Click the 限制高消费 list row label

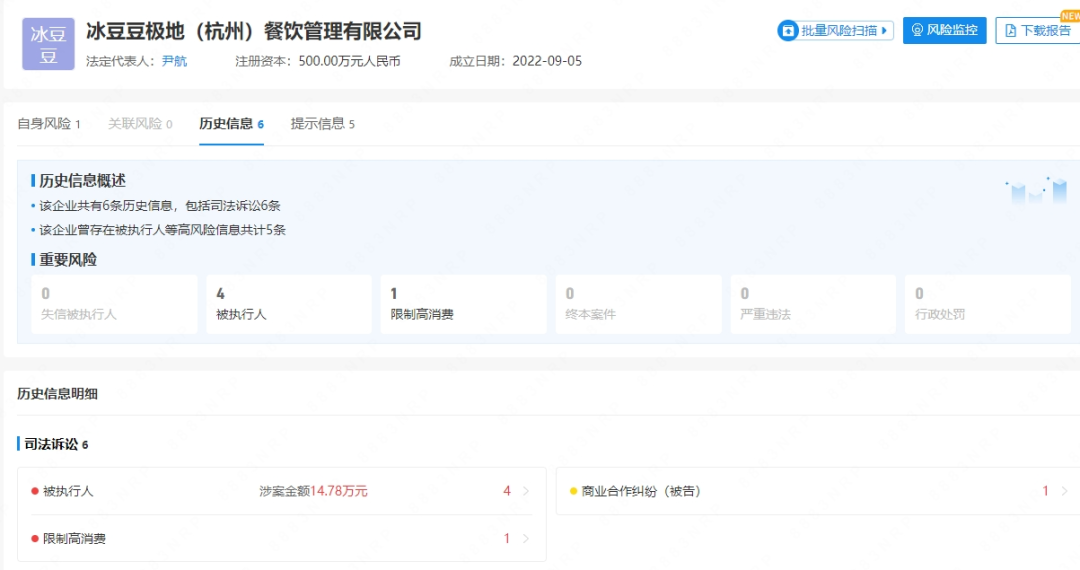pos(74,539)
